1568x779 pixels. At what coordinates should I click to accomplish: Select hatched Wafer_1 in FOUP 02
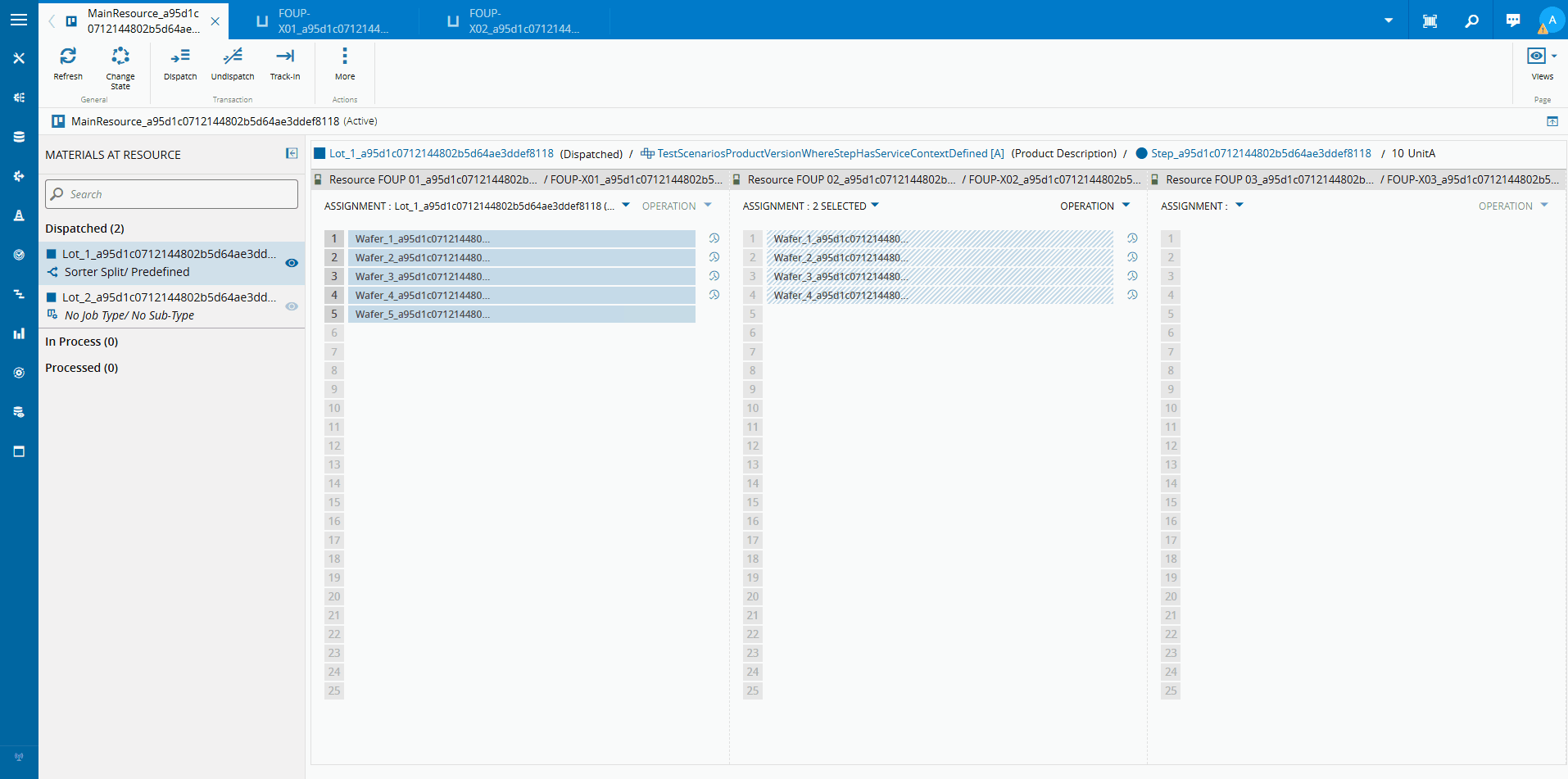click(940, 238)
